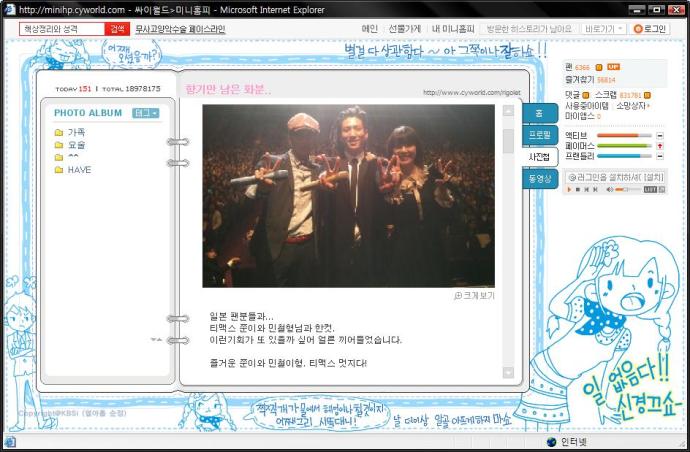Click the photo panel scrollbar thumb
Image resolution: width=690 pixels, height=452 pixels.
[x=508, y=141]
